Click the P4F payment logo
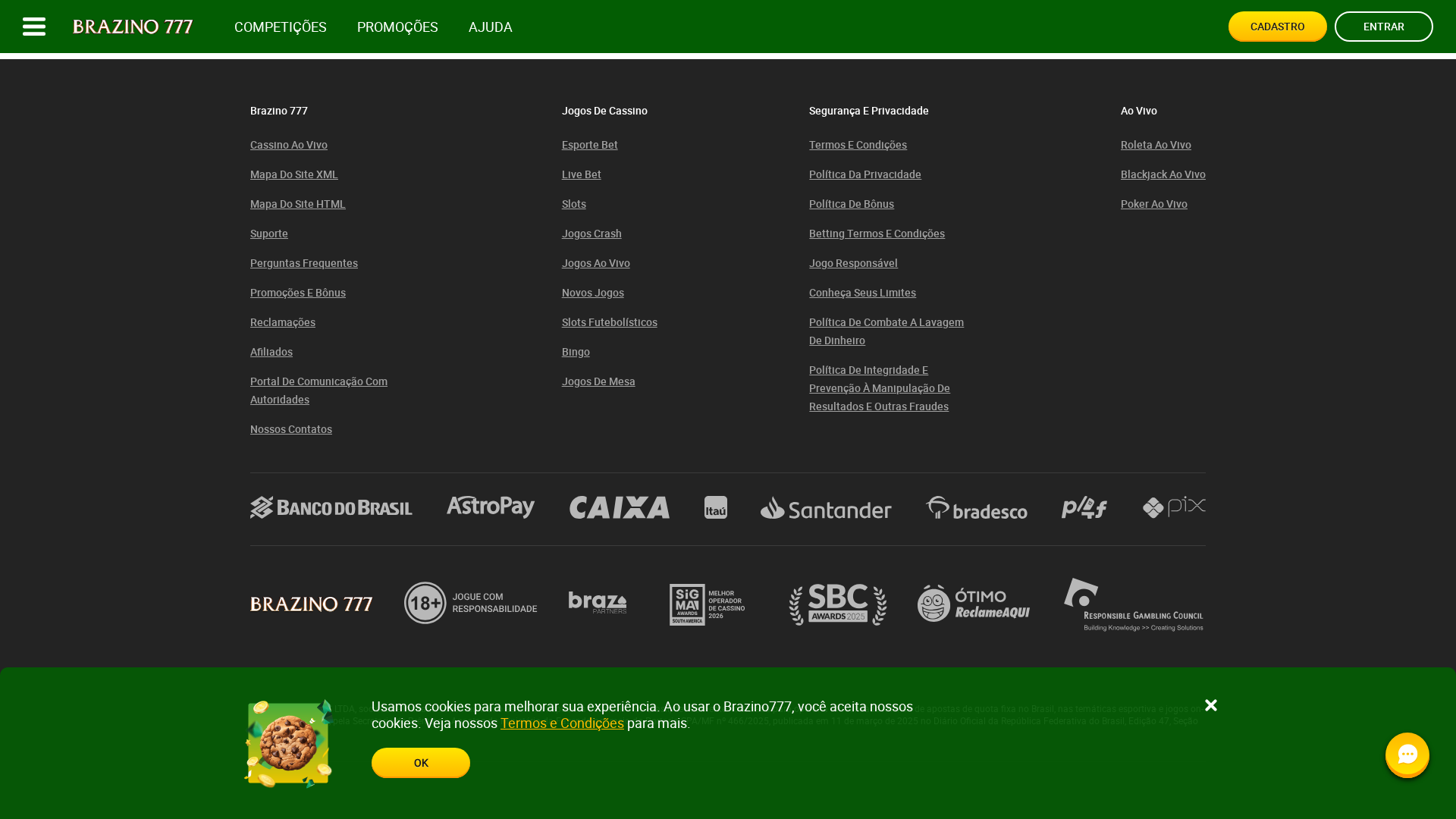 tap(1084, 507)
